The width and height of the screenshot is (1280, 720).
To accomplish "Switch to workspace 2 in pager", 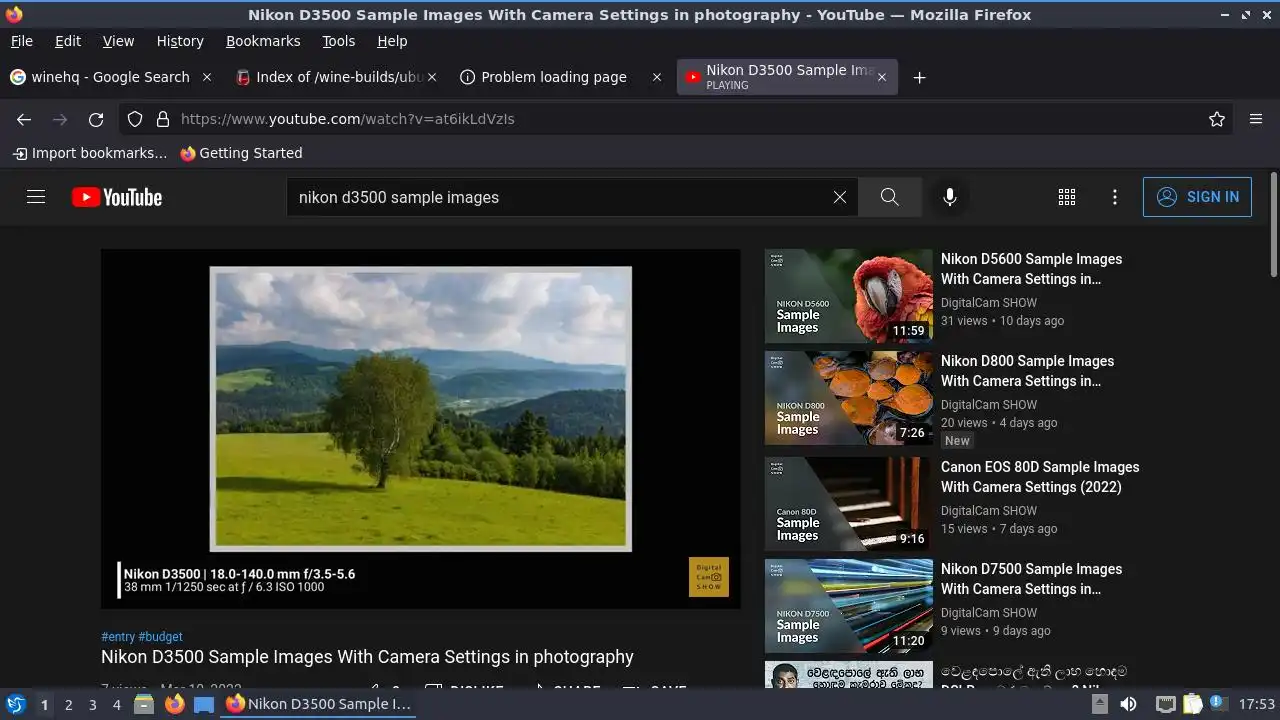I will click(x=68, y=704).
